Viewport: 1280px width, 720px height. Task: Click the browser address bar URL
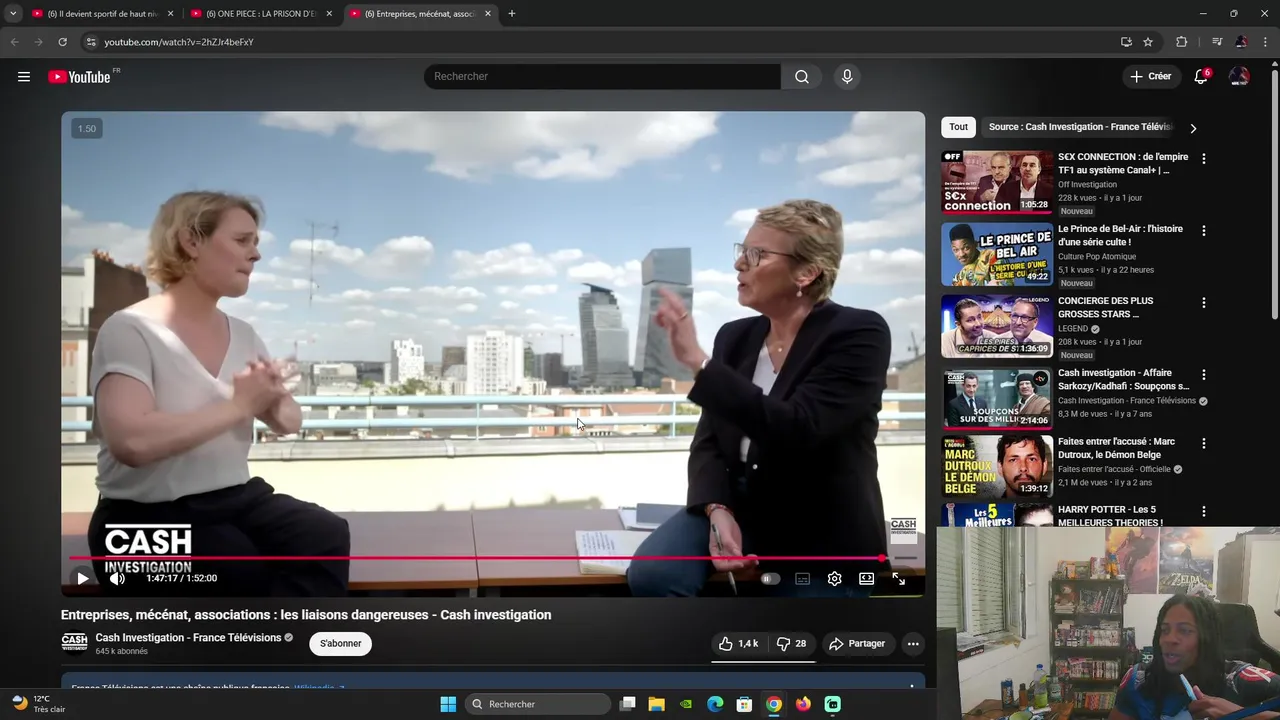point(180,42)
